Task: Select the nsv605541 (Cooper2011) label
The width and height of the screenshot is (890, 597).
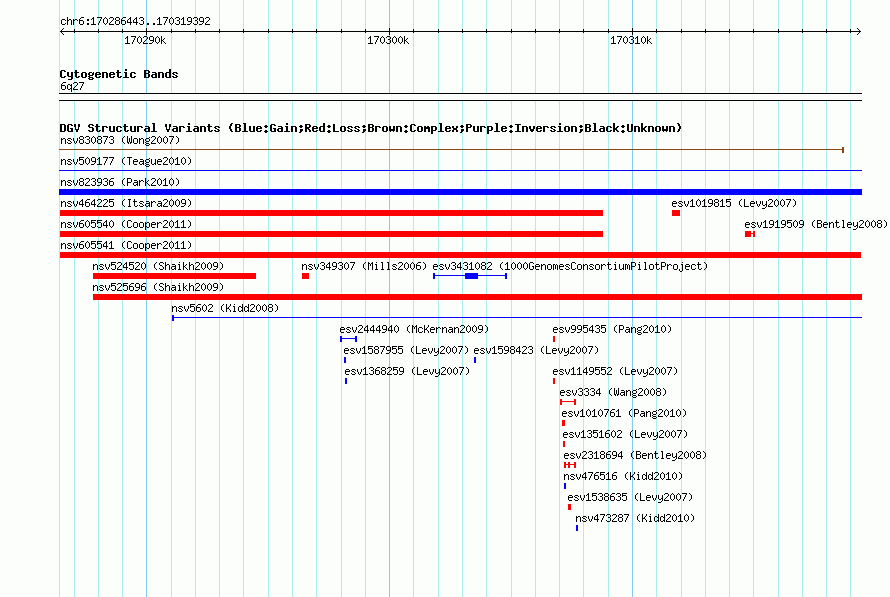Action: (x=126, y=245)
